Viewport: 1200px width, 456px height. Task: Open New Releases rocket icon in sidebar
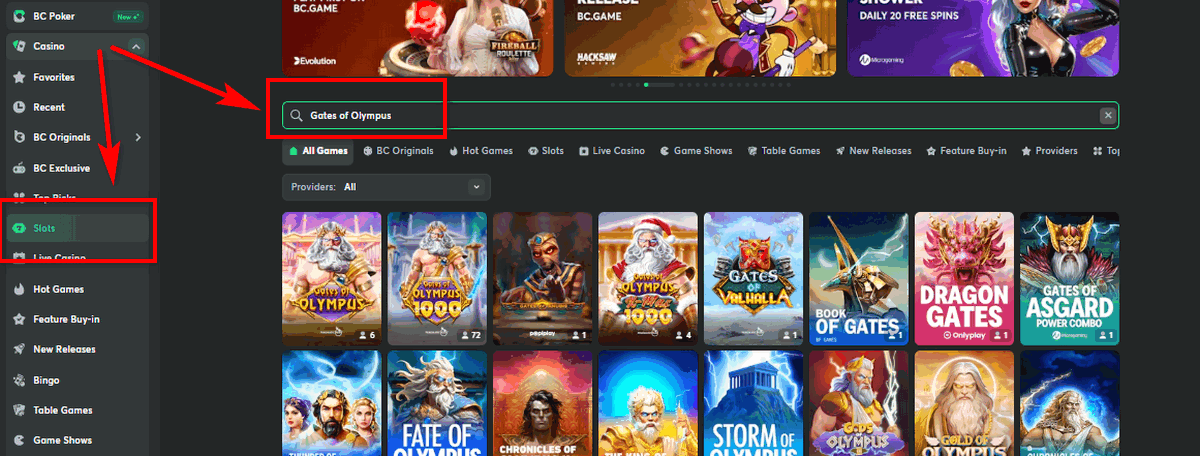tap(18, 349)
